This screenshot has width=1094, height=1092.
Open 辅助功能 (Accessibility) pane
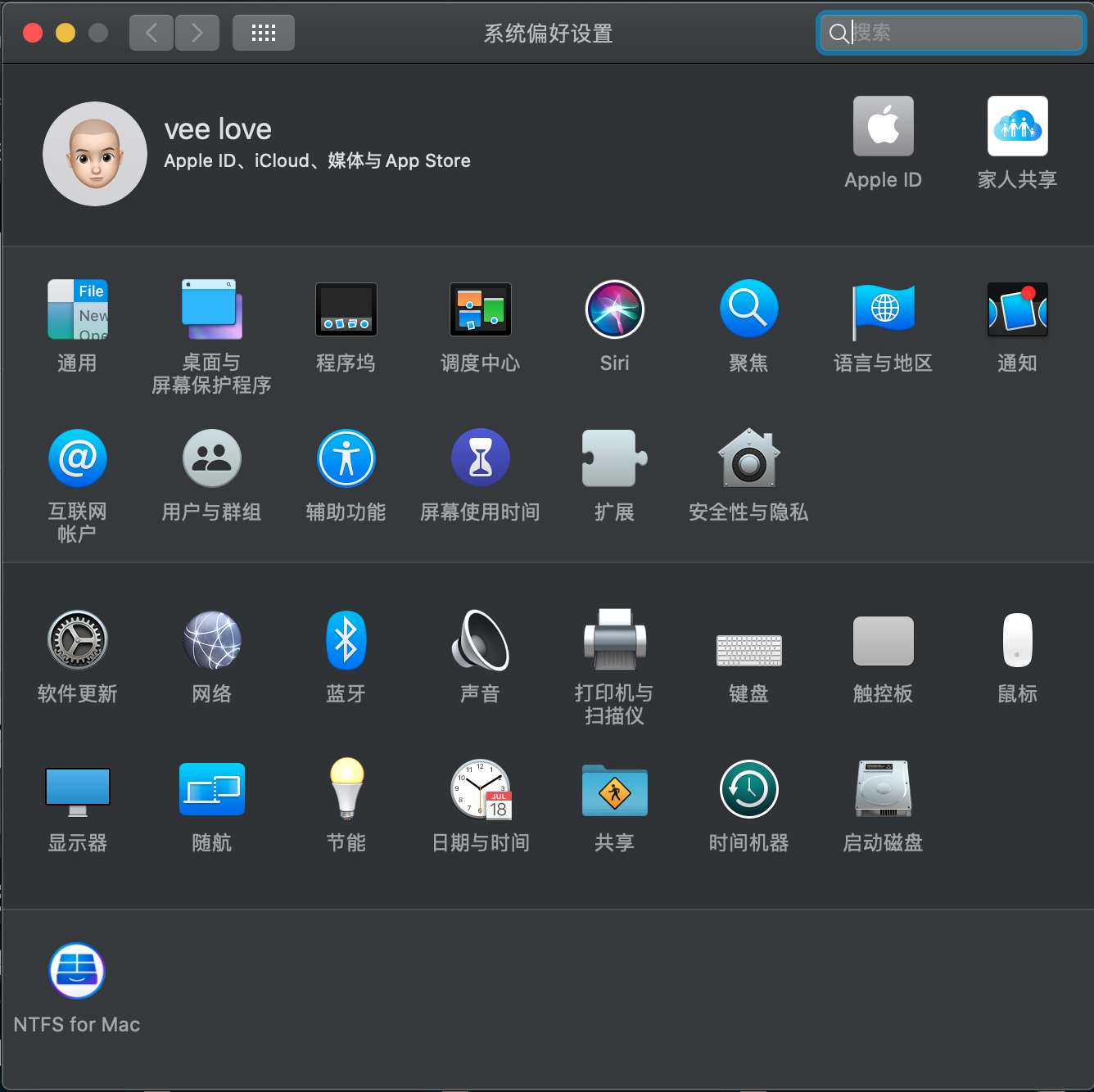346,458
